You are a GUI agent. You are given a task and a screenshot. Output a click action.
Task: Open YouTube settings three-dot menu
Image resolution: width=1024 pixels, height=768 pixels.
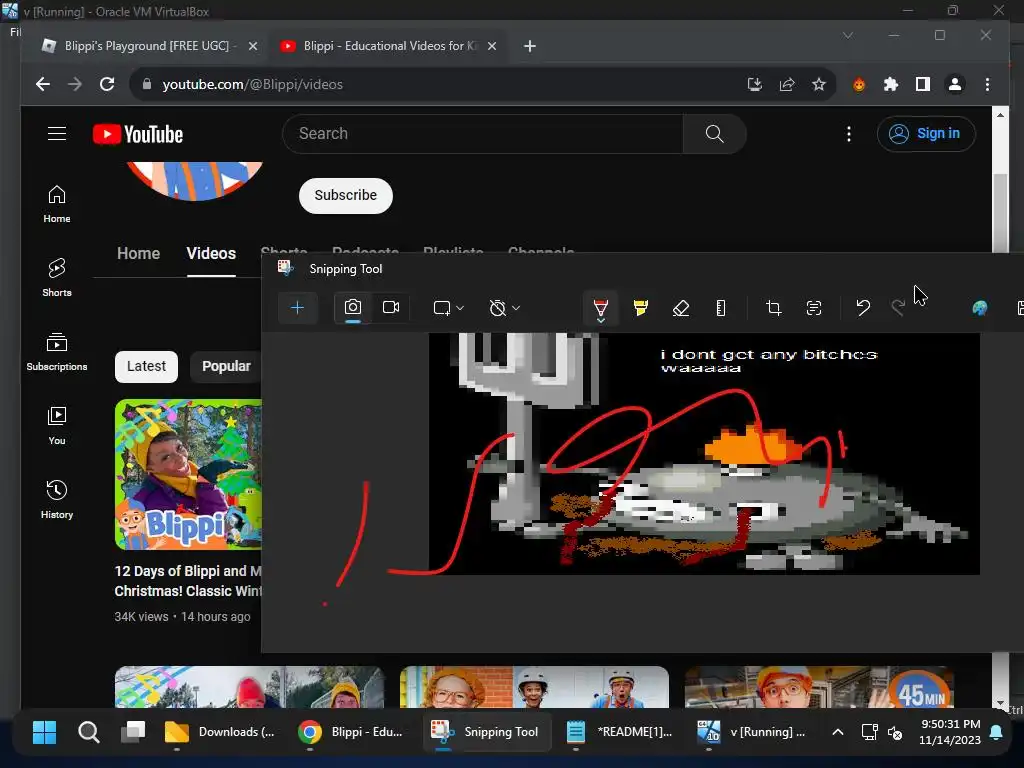click(849, 134)
